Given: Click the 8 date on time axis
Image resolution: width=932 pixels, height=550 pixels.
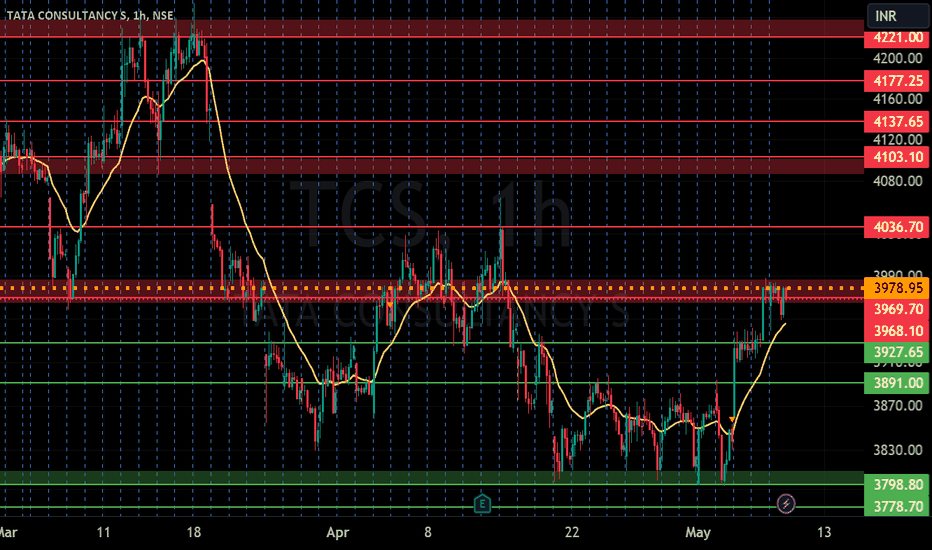Looking at the screenshot, I should [427, 532].
